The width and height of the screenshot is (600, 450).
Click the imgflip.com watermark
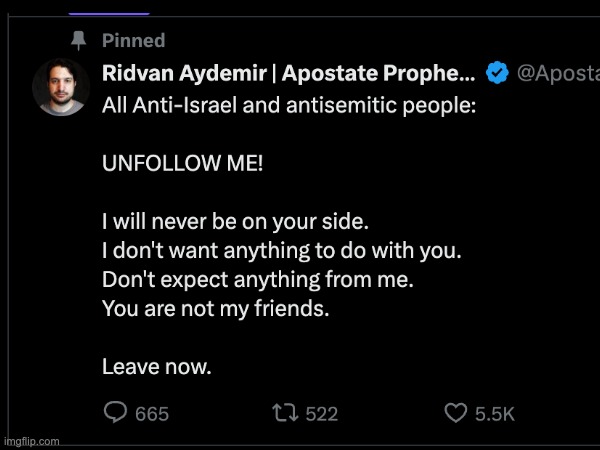tap(32, 442)
